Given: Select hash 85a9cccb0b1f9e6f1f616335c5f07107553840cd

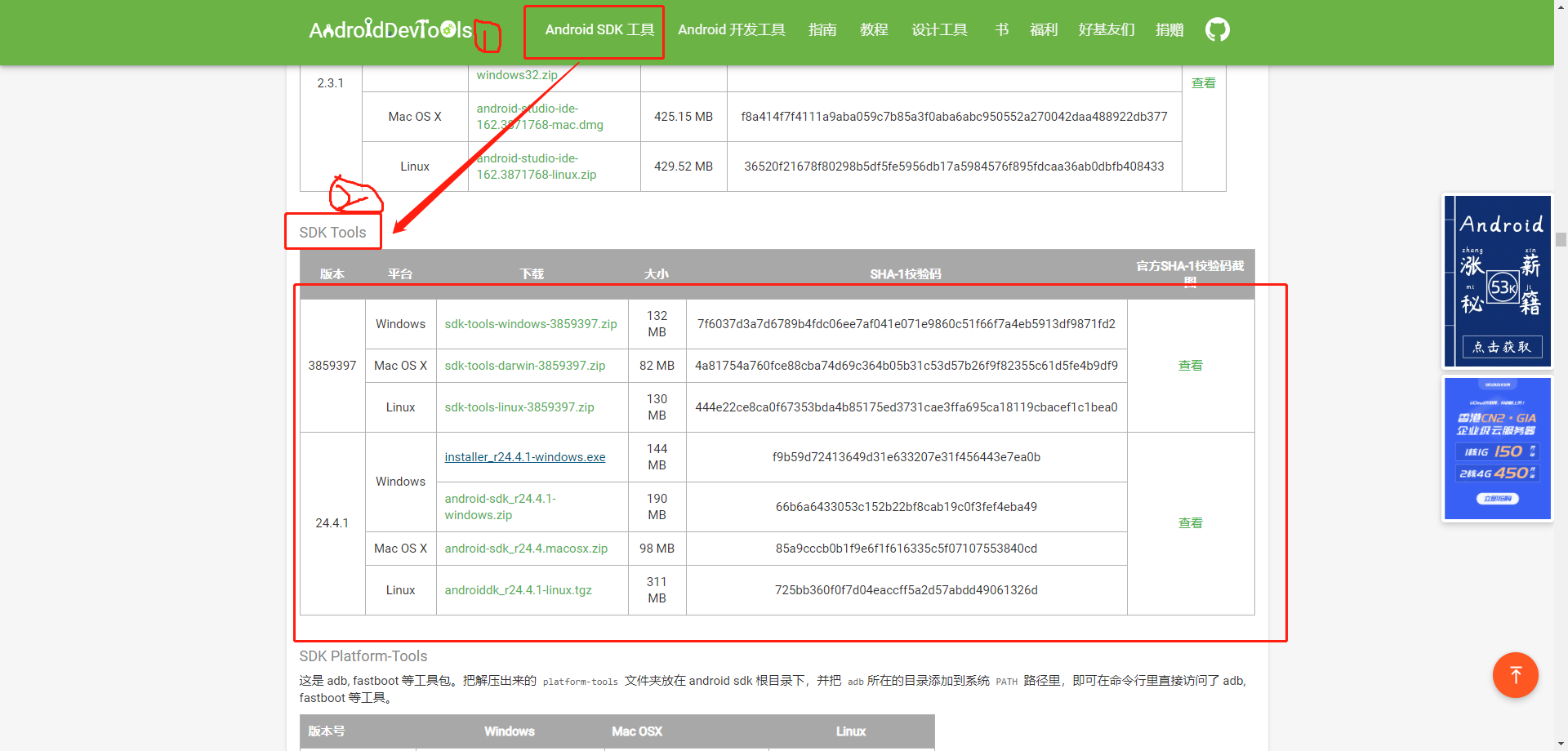Looking at the screenshot, I should (906, 549).
